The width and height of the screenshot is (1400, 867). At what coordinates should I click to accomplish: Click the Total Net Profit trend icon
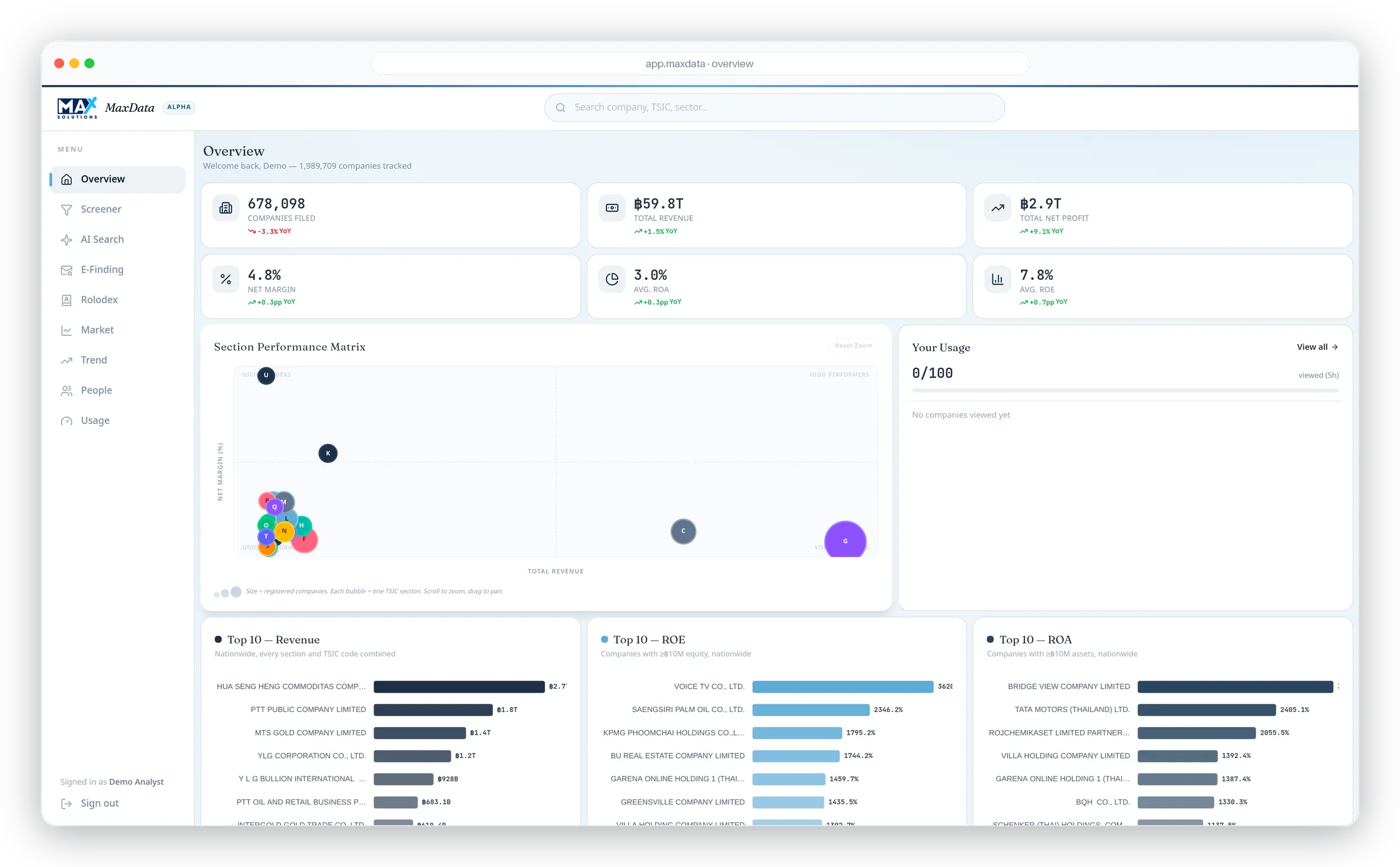click(x=998, y=208)
